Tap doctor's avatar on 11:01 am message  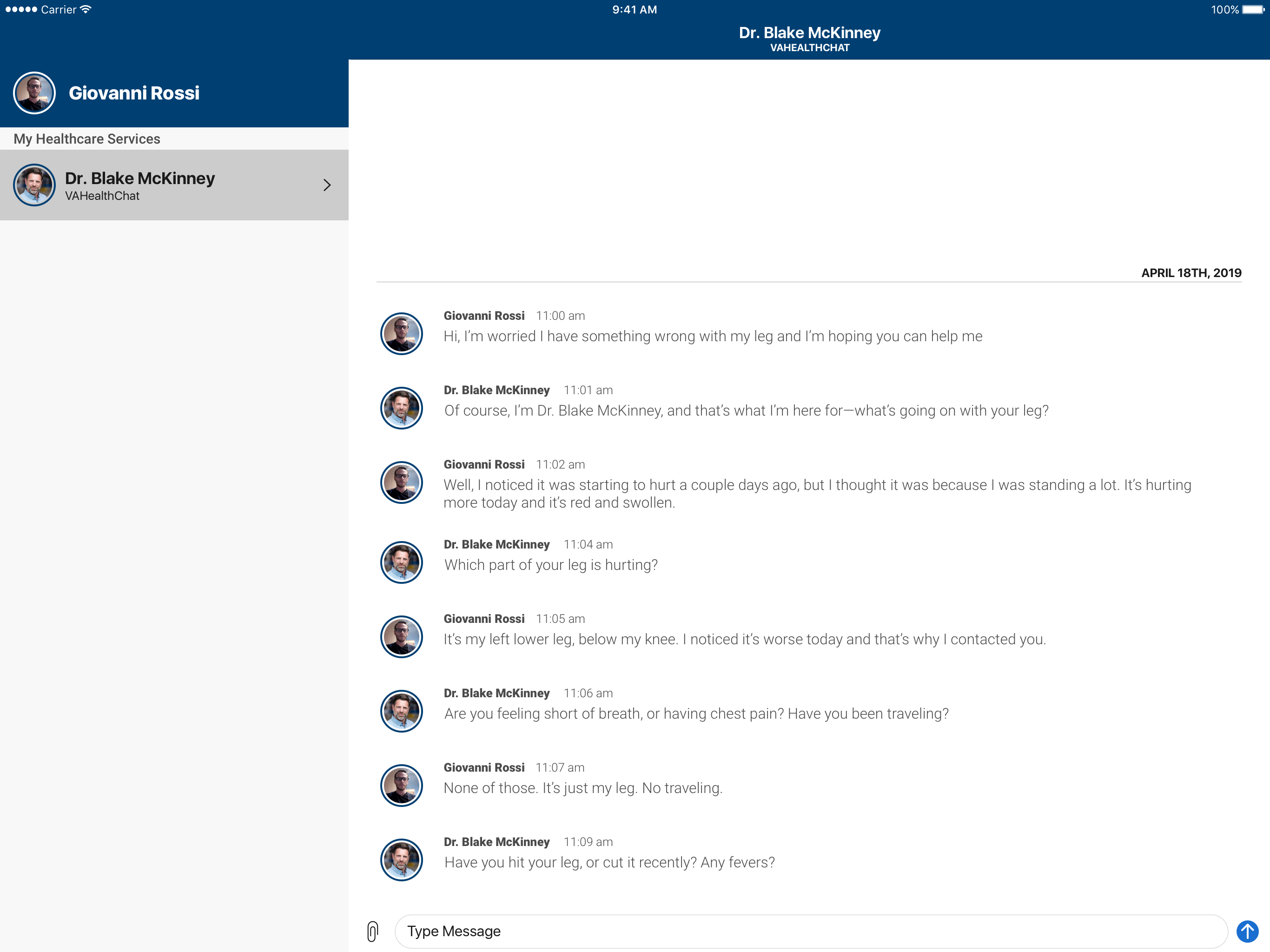coord(401,408)
